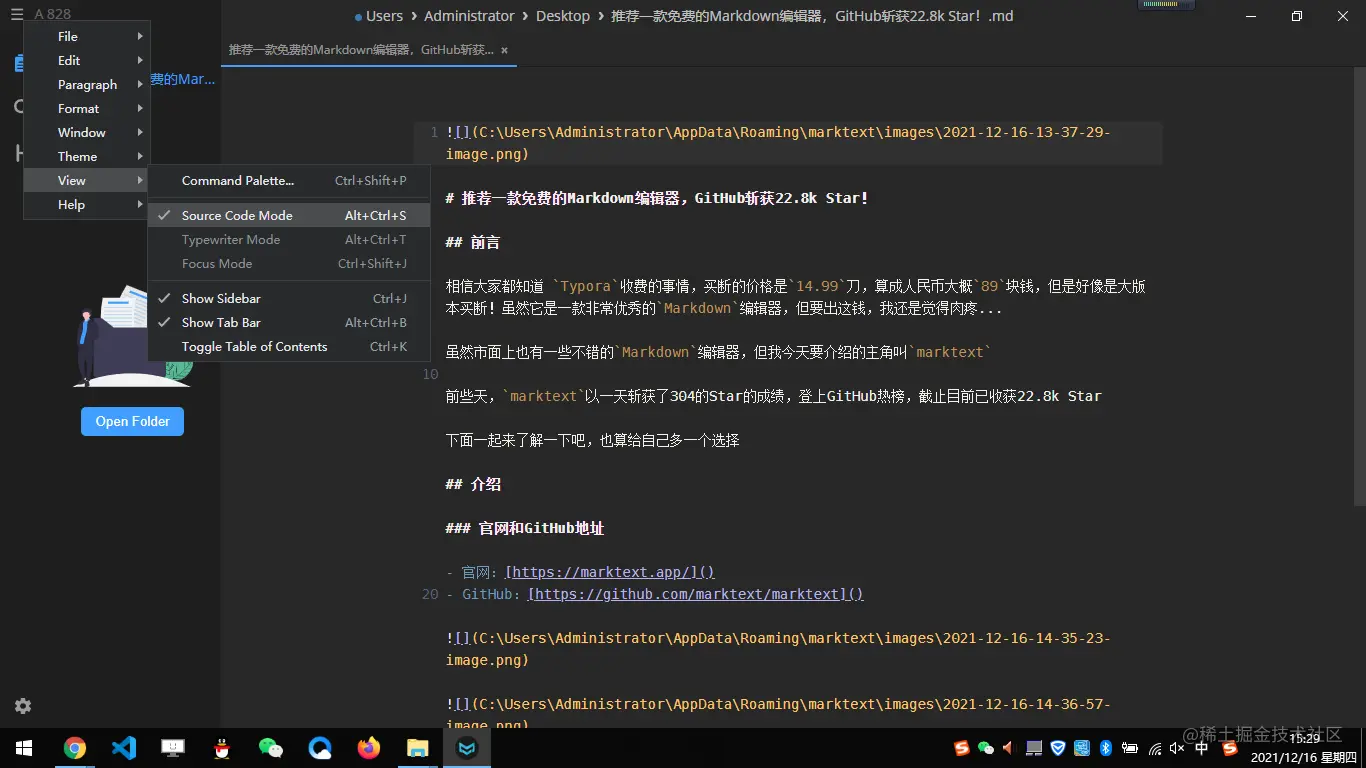Expand the Paragraph submenu
1366x768 pixels.
[87, 84]
